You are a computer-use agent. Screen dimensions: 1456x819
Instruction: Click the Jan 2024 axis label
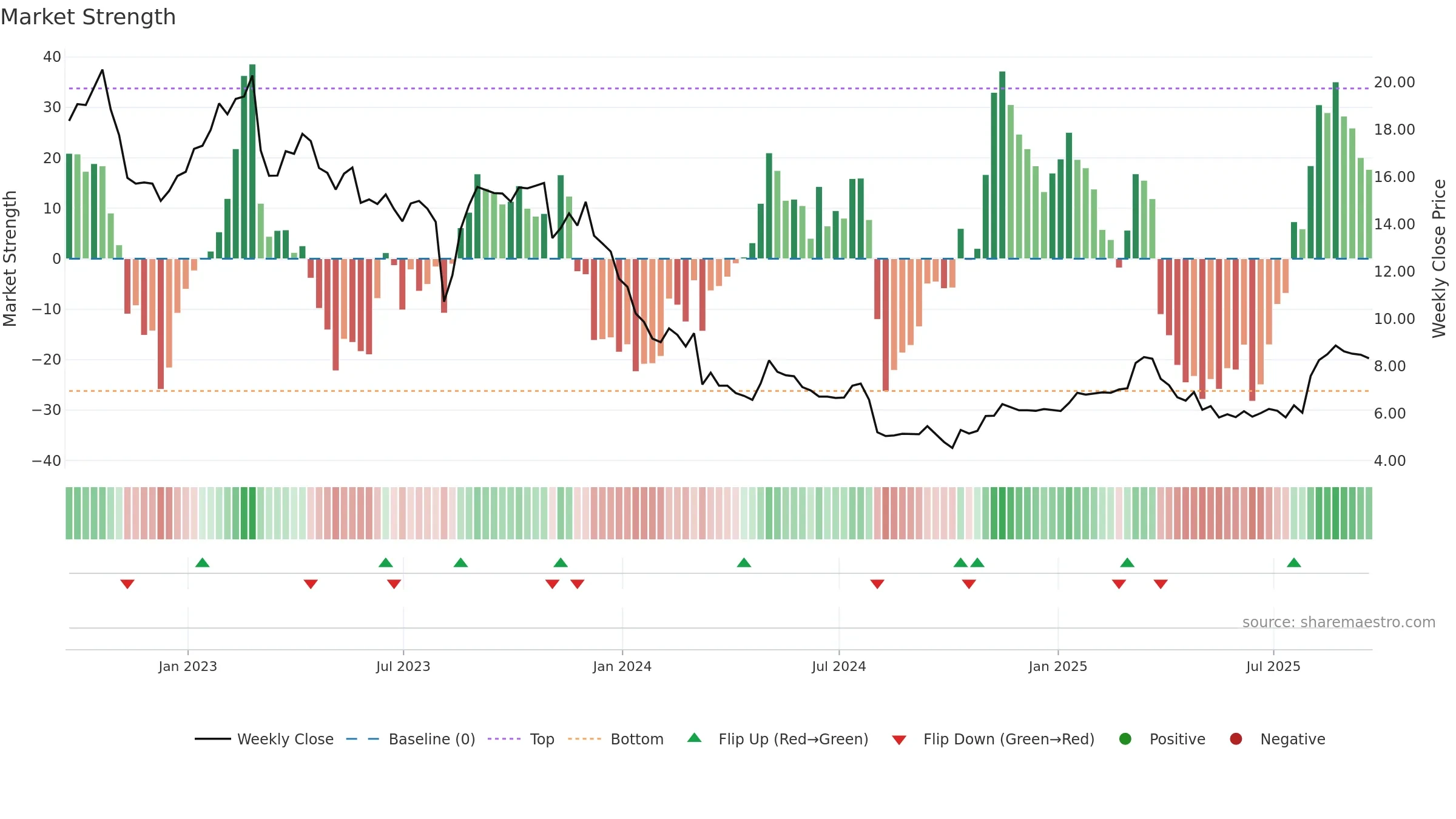click(x=622, y=666)
